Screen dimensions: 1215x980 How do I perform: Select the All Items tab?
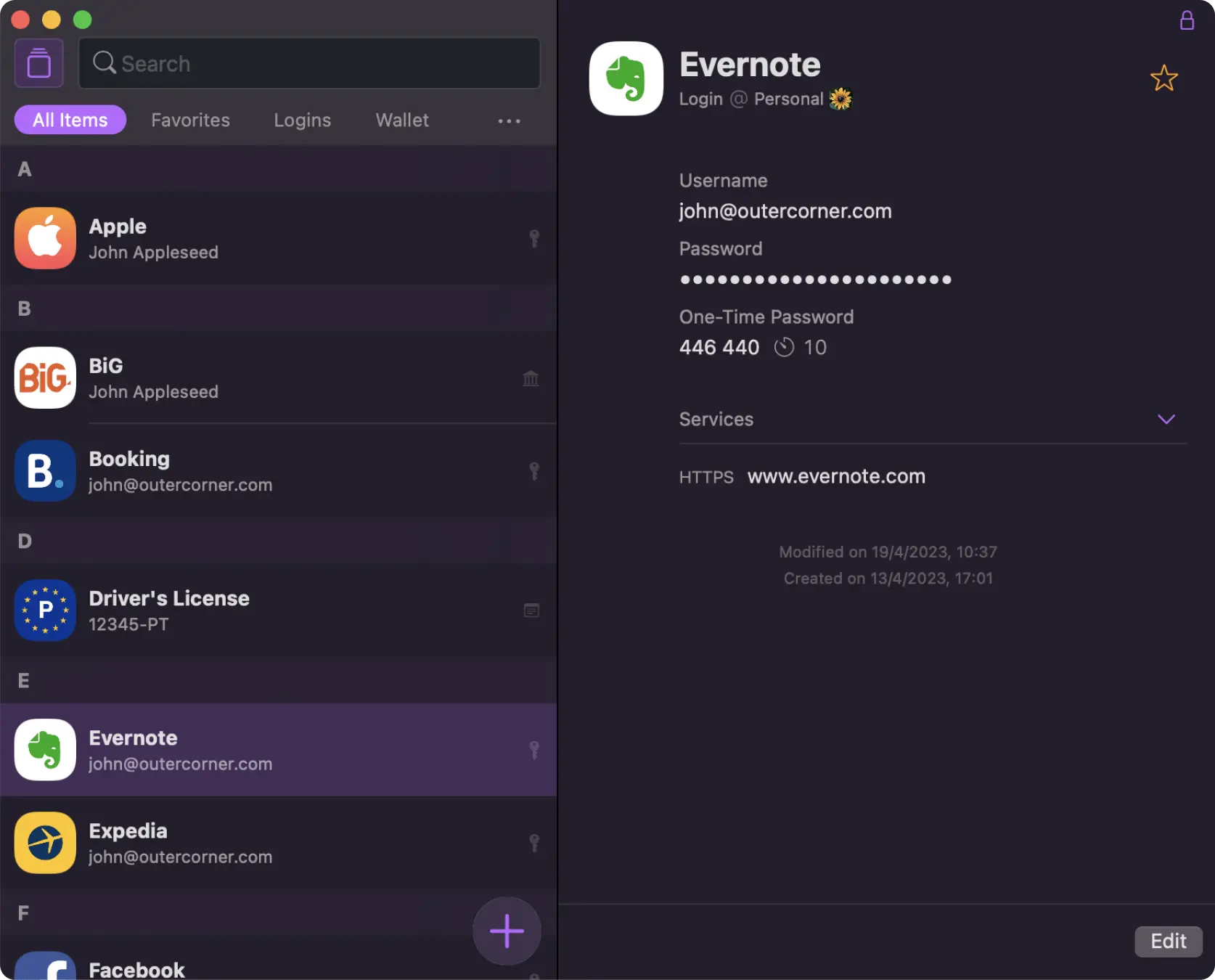pos(70,120)
